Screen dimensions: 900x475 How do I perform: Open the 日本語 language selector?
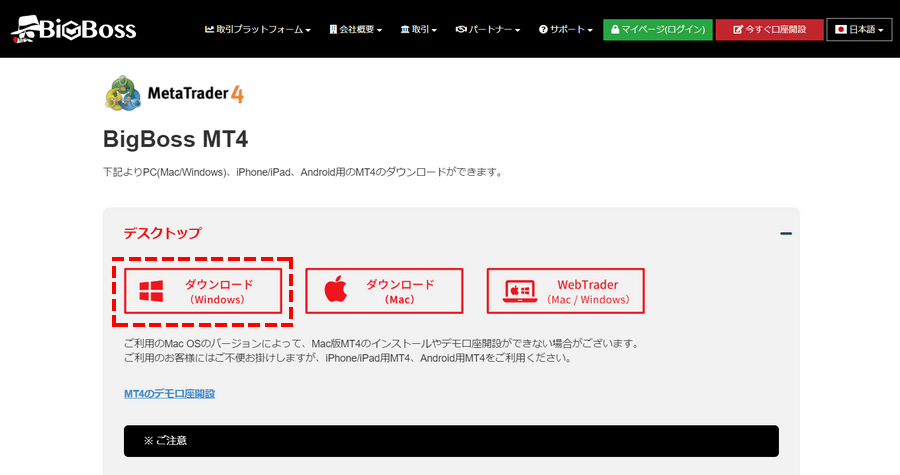click(x=859, y=29)
